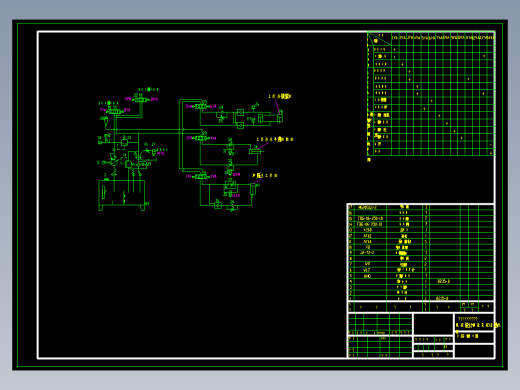Click the yellow label above the bottom cylinder

point(265,175)
